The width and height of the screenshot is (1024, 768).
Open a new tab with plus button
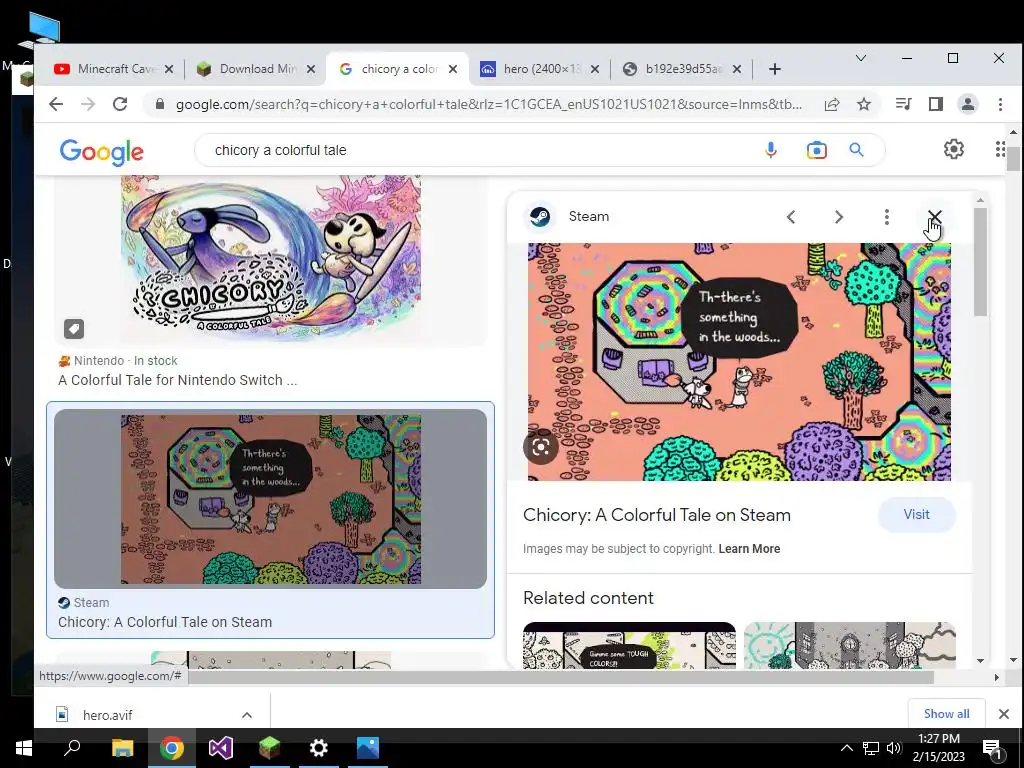pos(775,69)
